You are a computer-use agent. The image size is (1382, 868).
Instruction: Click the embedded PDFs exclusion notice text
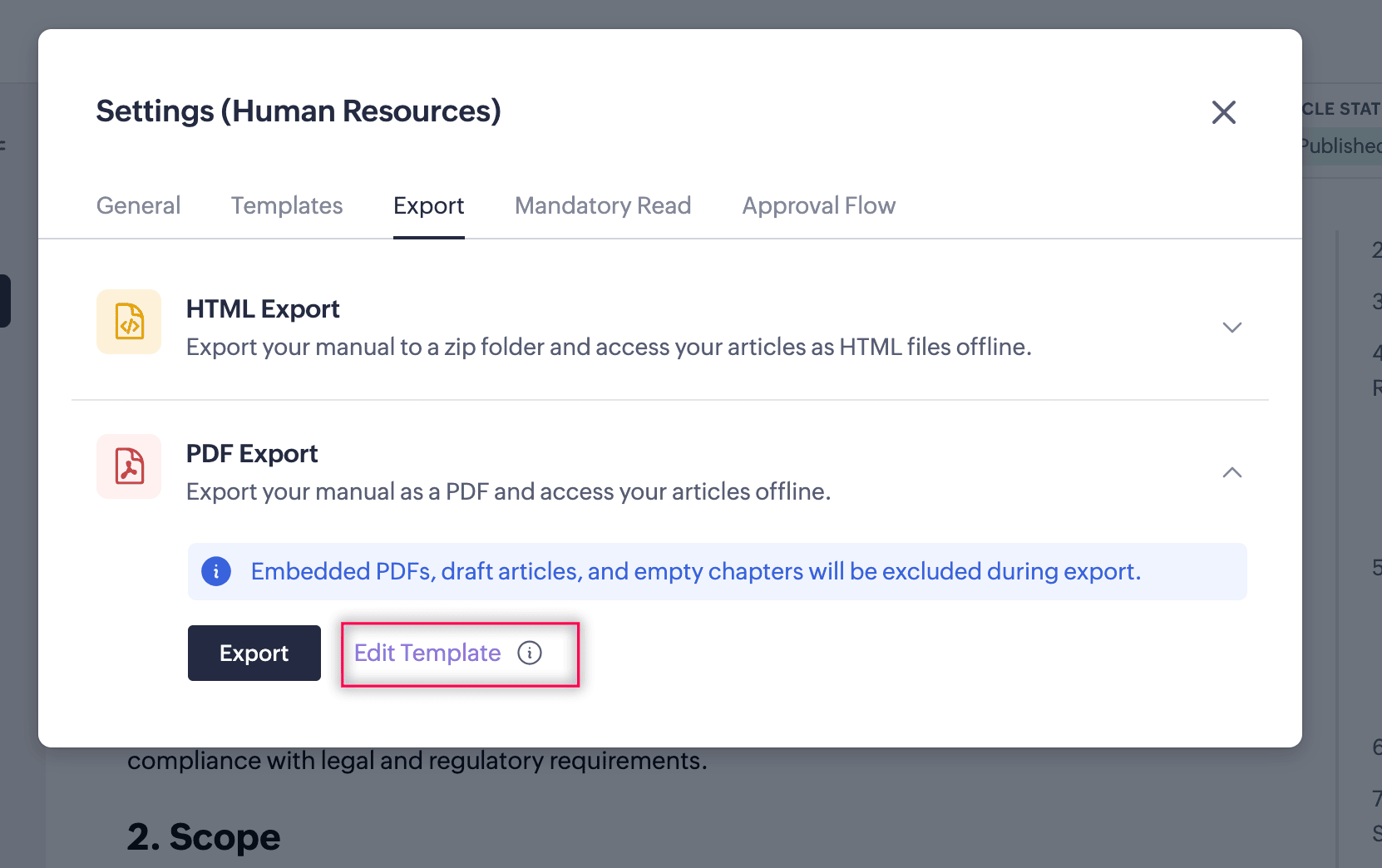point(695,571)
